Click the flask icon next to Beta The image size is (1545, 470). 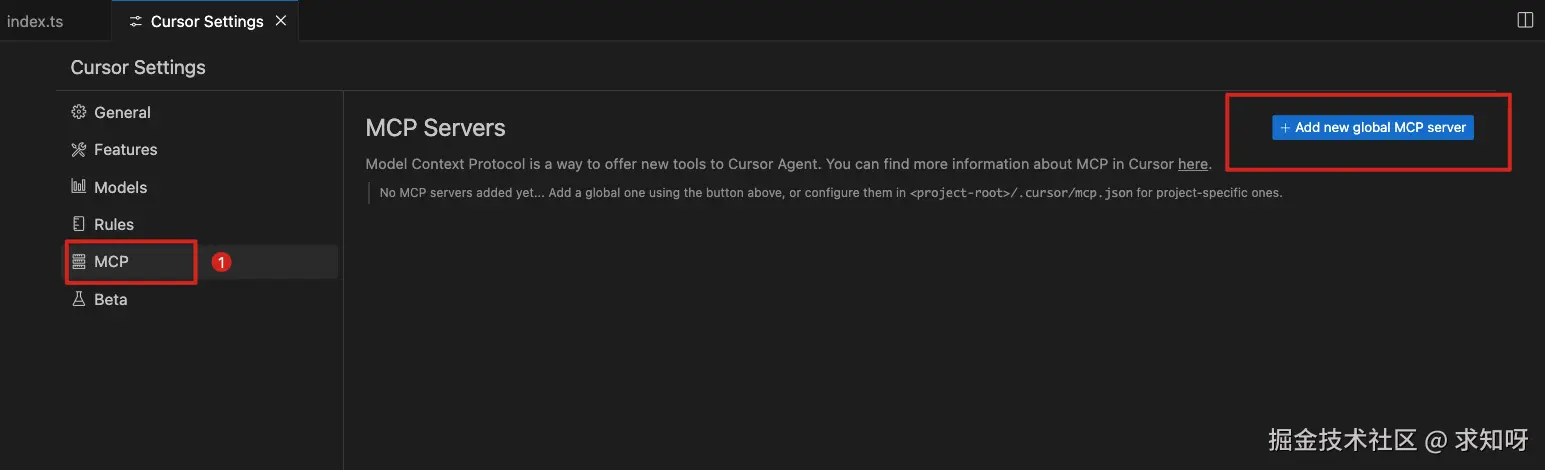pyautogui.click(x=79, y=299)
